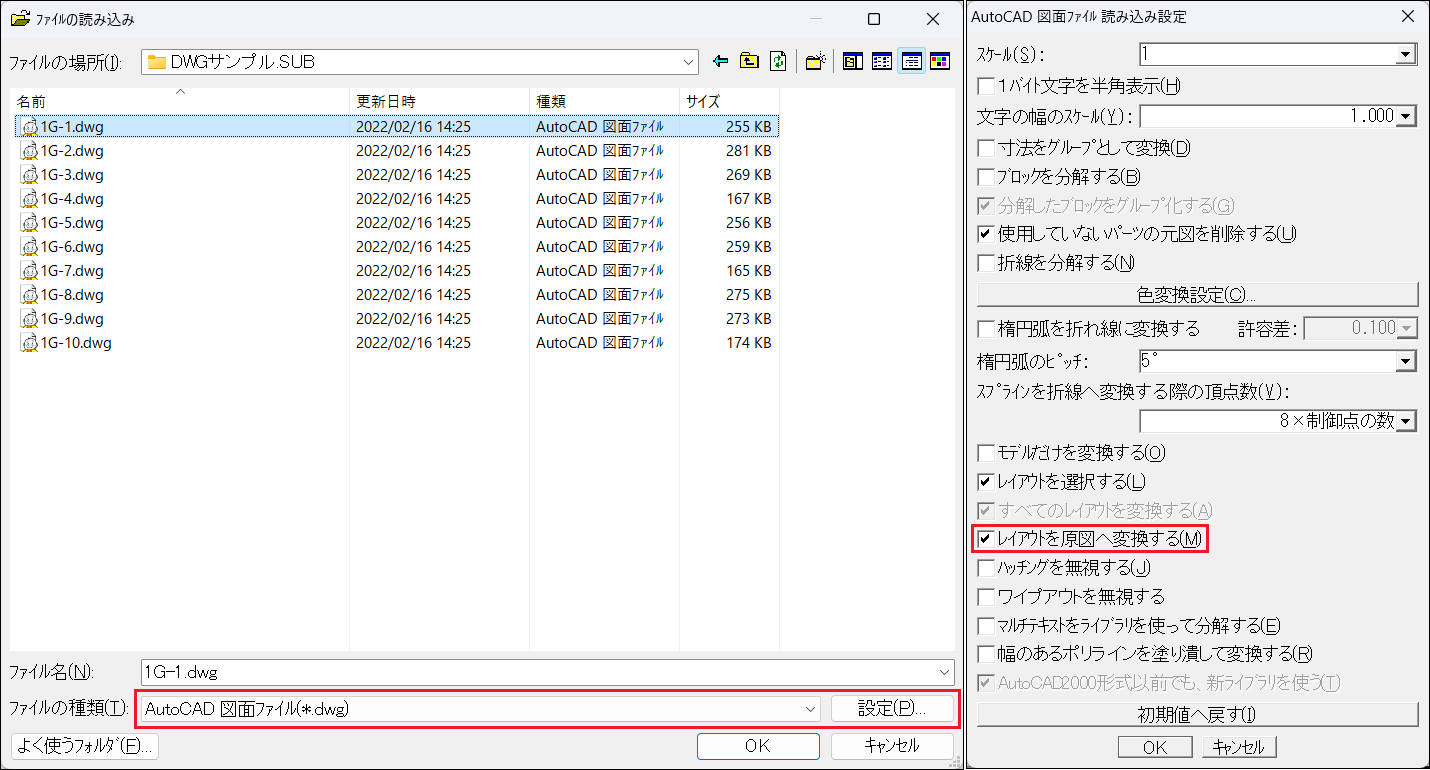Enable 楕円弧を折れ線に変換する checkbox
Image resolution: width=1430 pixels, height=770 pixels.
[x=986, y=329]
